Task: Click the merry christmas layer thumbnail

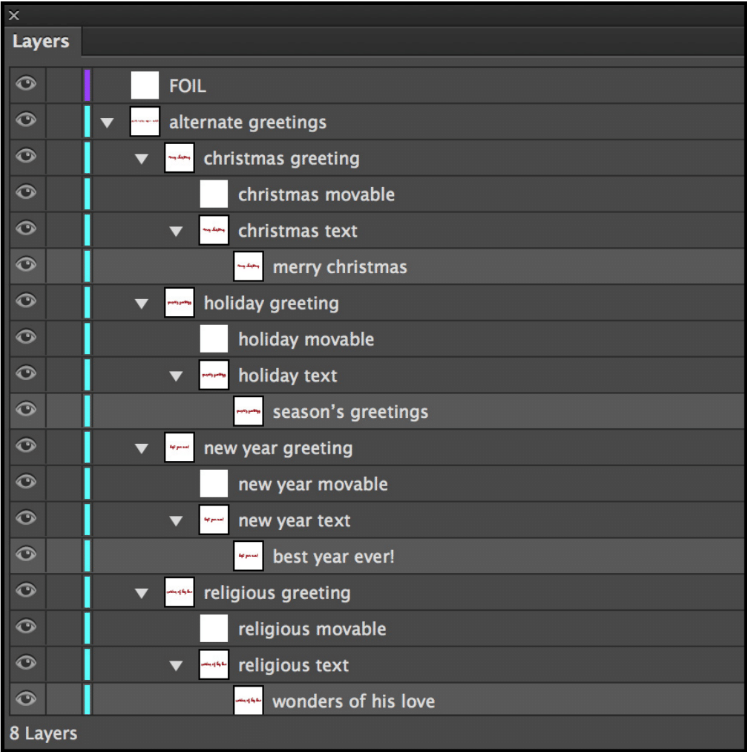Action: click(248, 267)
